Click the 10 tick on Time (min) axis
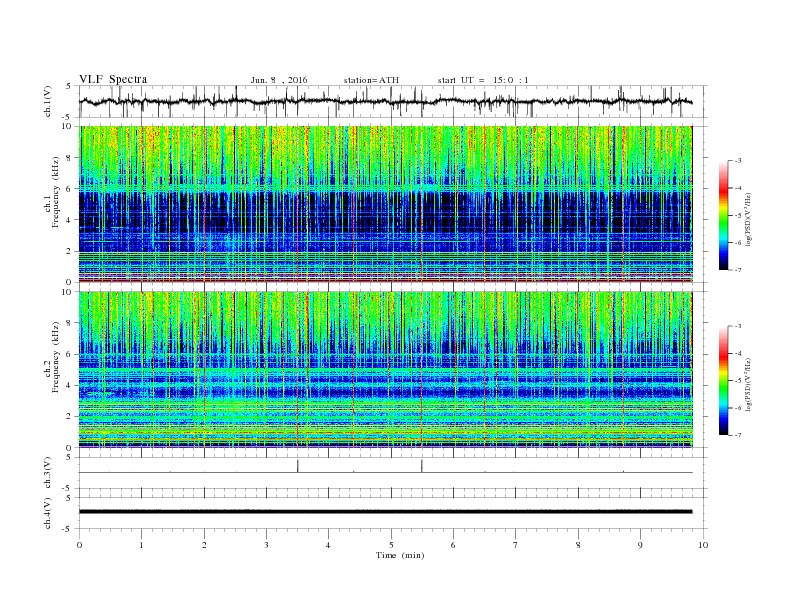Viewport: 792px width, 612px height. pyautogui.click(x=703, y=545)
